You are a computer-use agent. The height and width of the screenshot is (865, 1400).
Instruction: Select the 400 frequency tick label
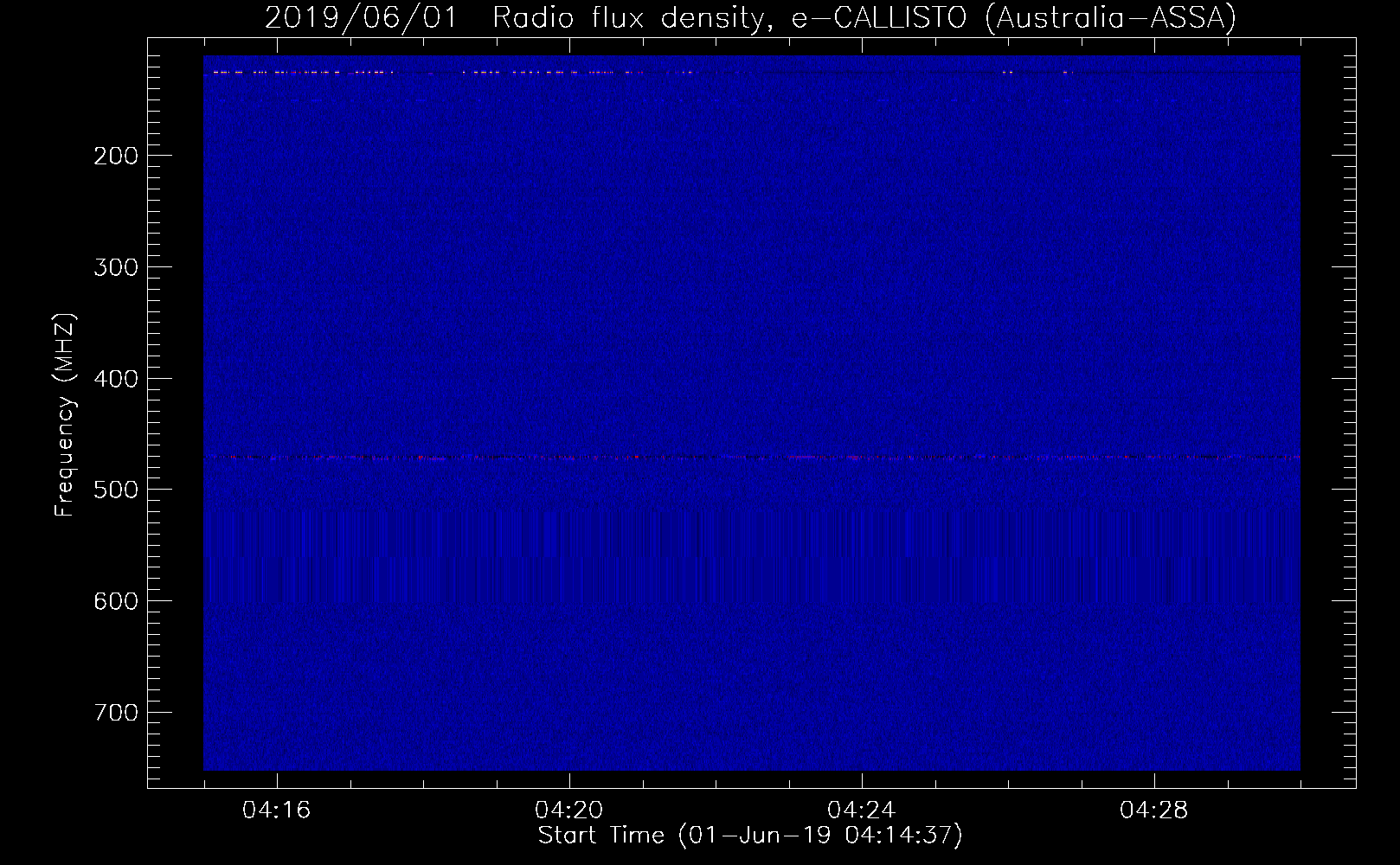click(x=115, y=379)
